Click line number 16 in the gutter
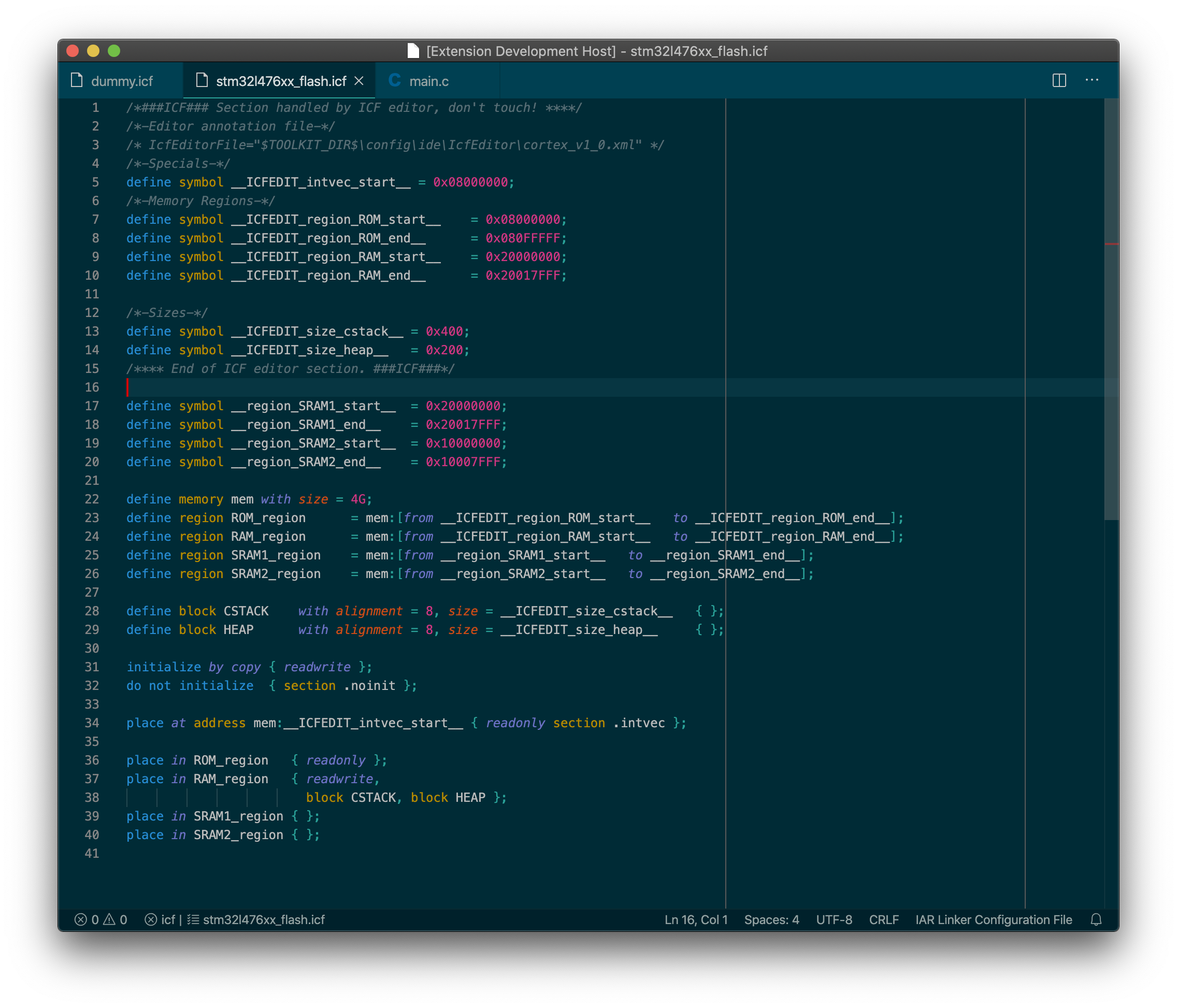 [92, 387]
